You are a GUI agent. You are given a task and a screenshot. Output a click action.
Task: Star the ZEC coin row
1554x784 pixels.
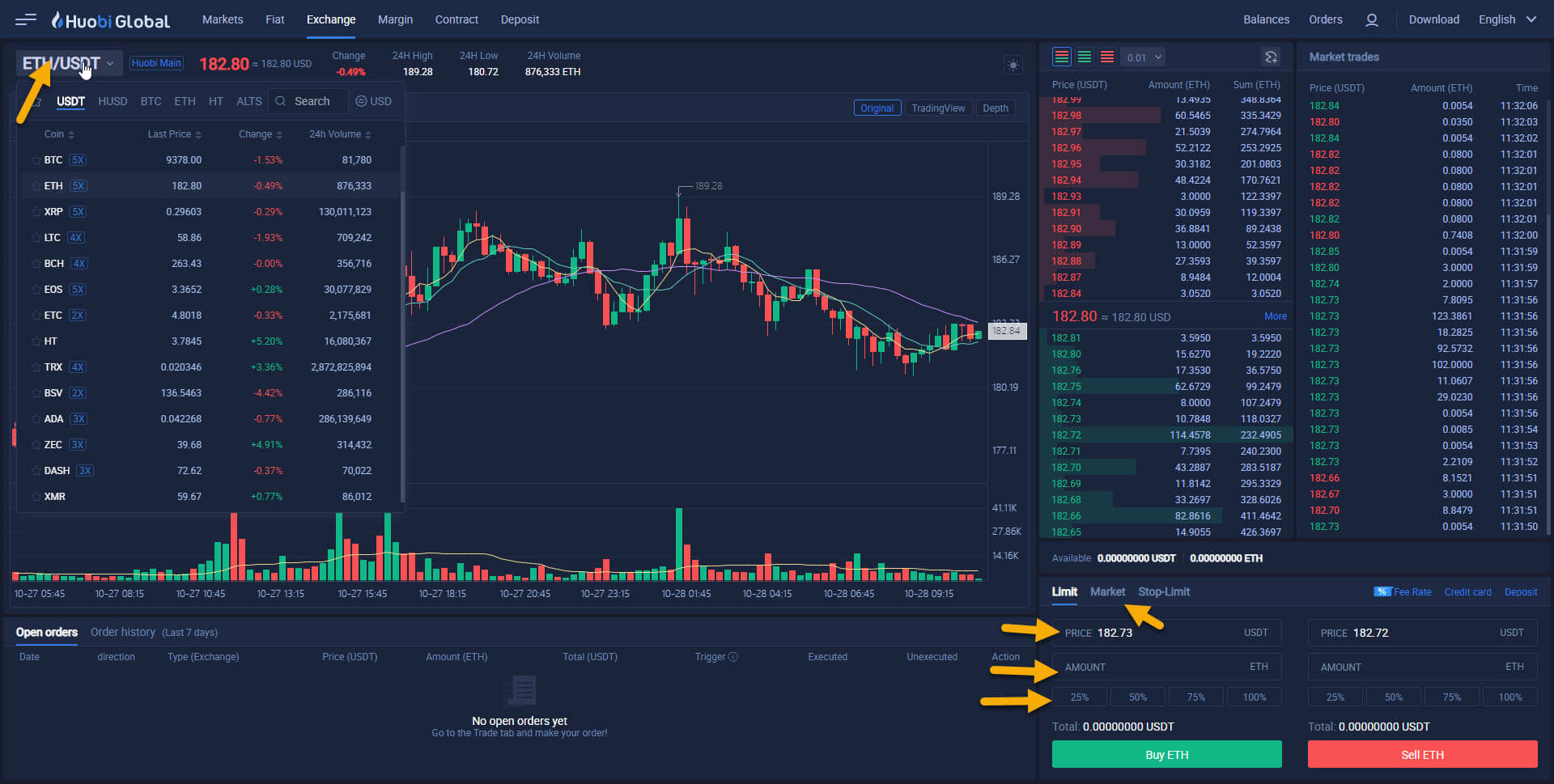tap(36, 445)
